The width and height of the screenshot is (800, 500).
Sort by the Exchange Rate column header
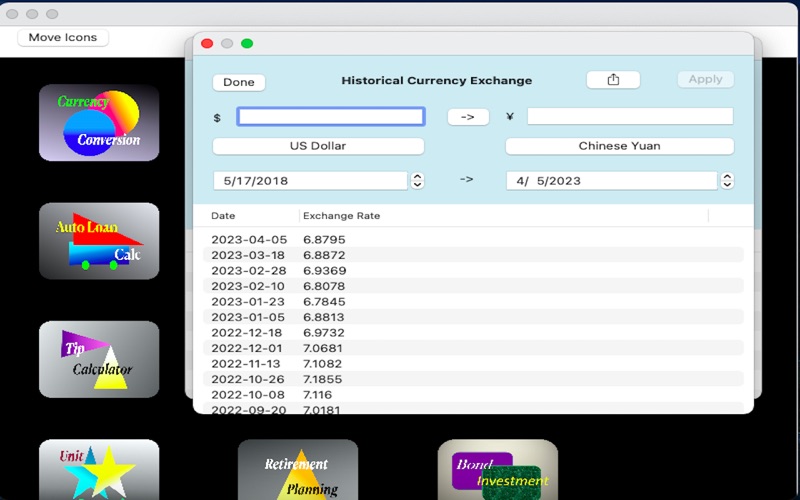click(x=341, y=216)
